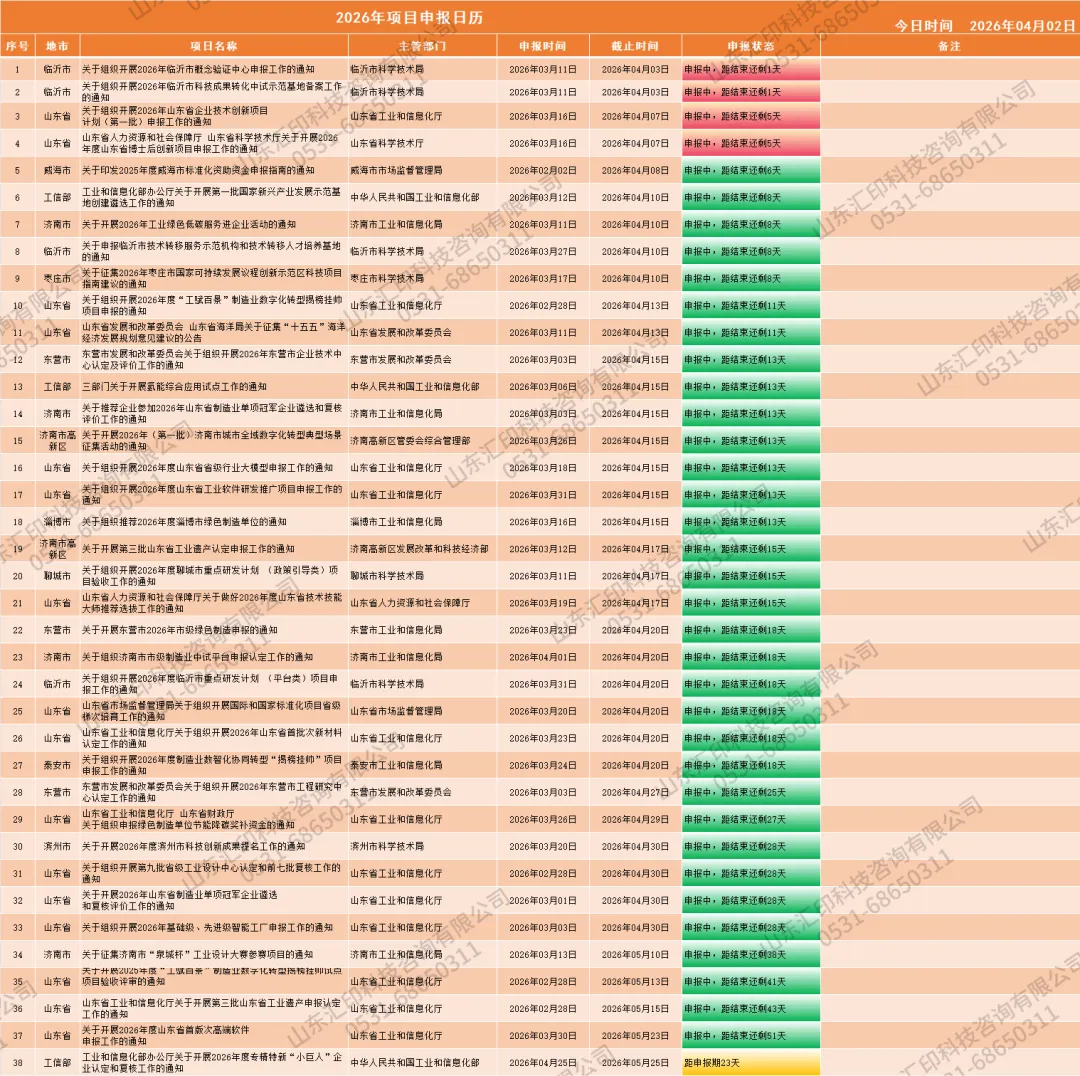Click the date "2026年04月02日" beside 今日时间
Image resolution: width=1080 pixels, height=1076 pixels.
[x=1022, y=25]
